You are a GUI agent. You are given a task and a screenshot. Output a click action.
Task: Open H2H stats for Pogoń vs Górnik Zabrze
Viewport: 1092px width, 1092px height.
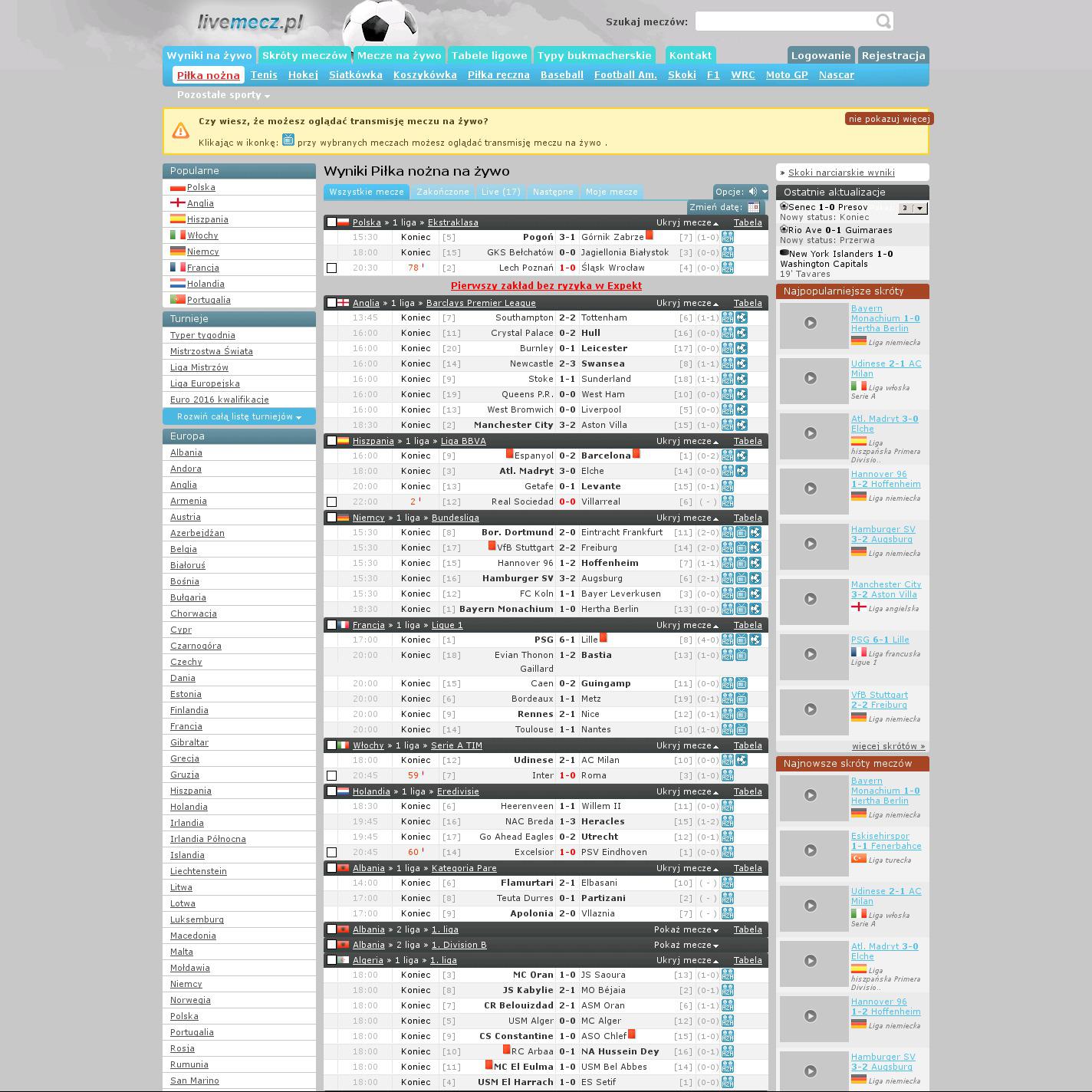coord(727,238)
